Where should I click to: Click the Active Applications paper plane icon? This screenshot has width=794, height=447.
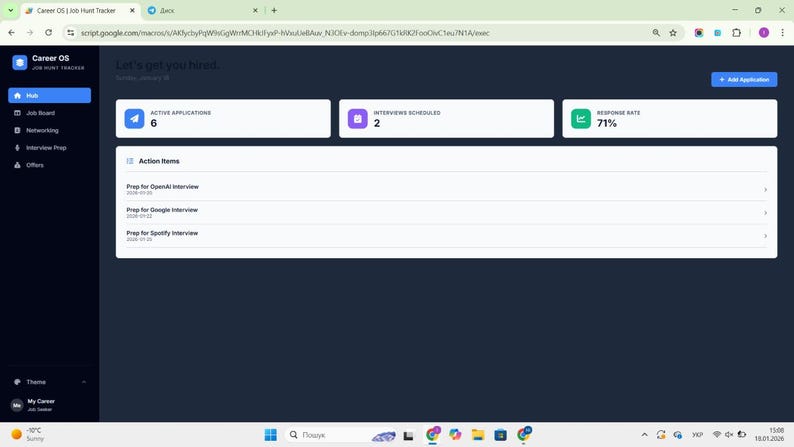(x=134, y=118)
